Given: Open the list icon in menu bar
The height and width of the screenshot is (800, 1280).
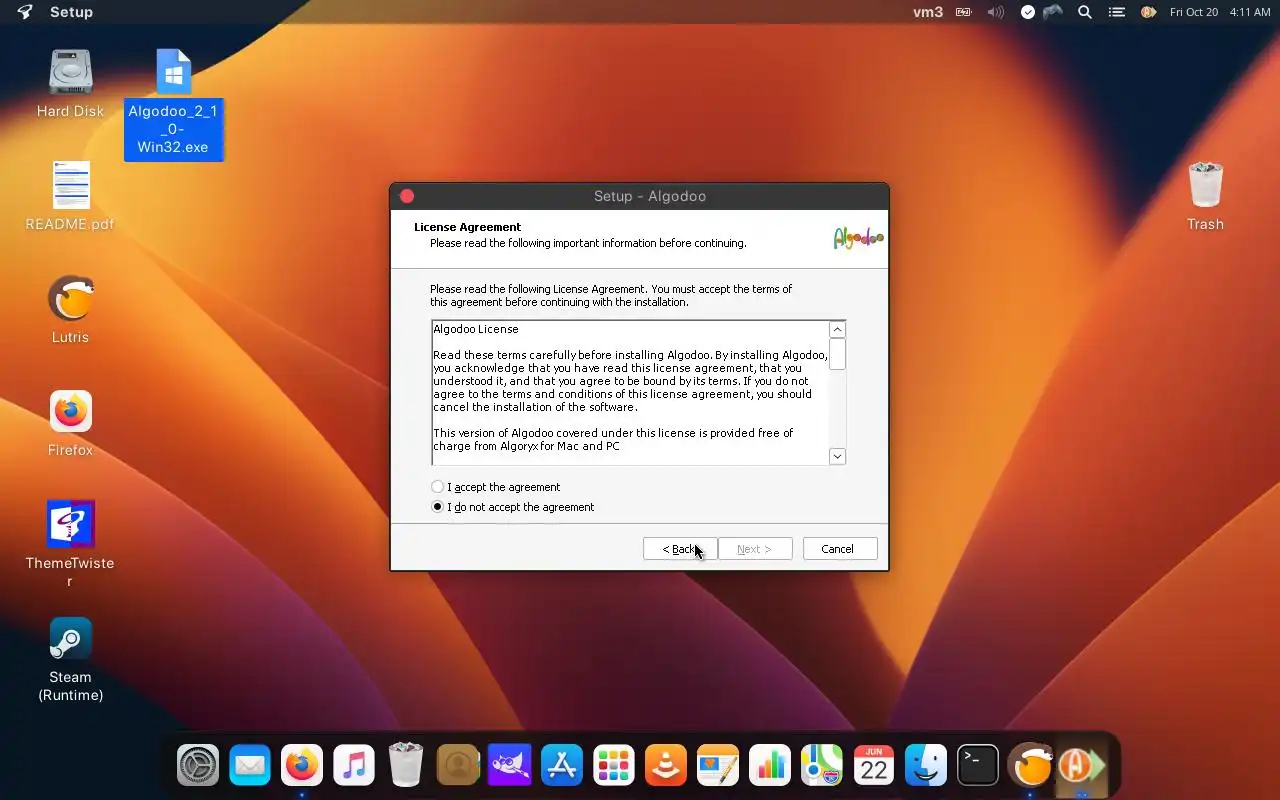Looking at the screenshot, I should [1117, 12].
